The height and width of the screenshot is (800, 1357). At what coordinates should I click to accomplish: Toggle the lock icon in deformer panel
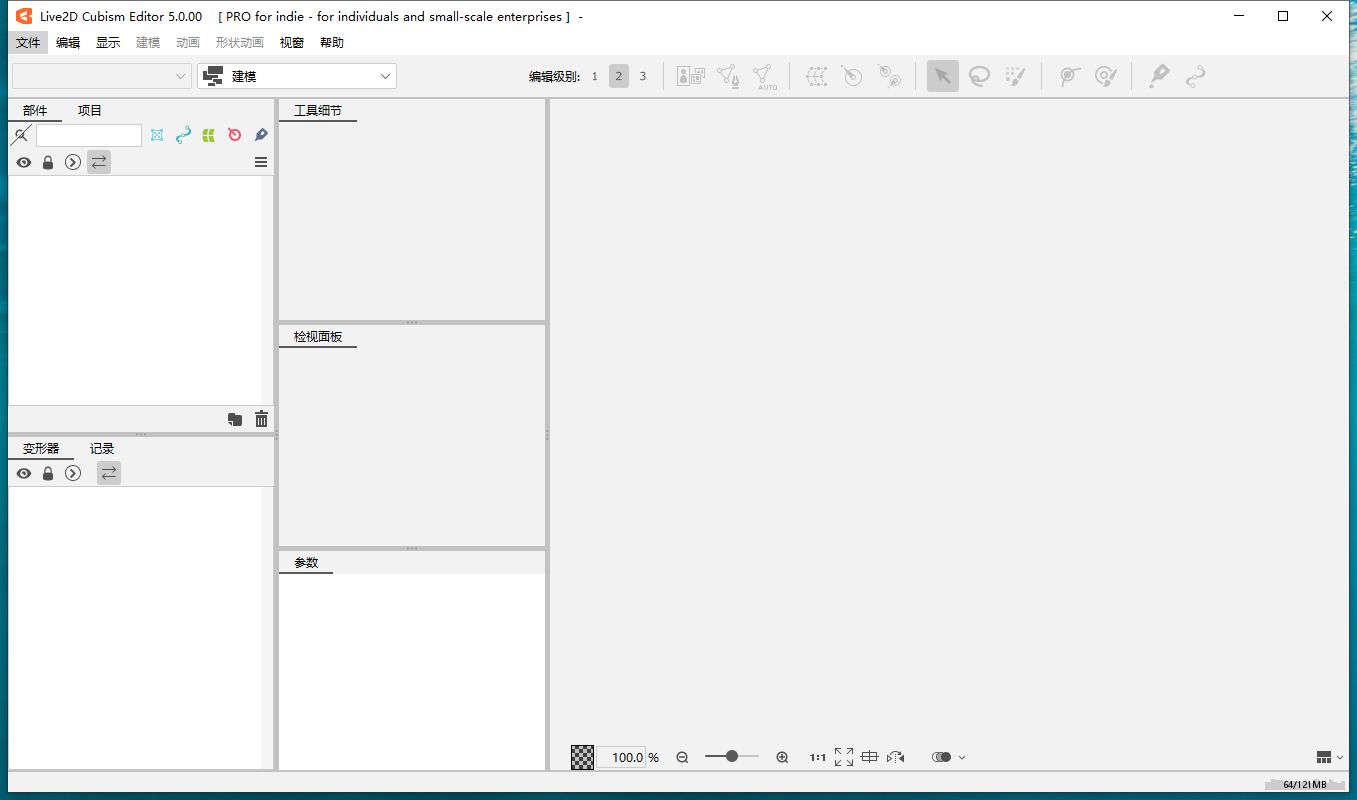coord(48,473)
